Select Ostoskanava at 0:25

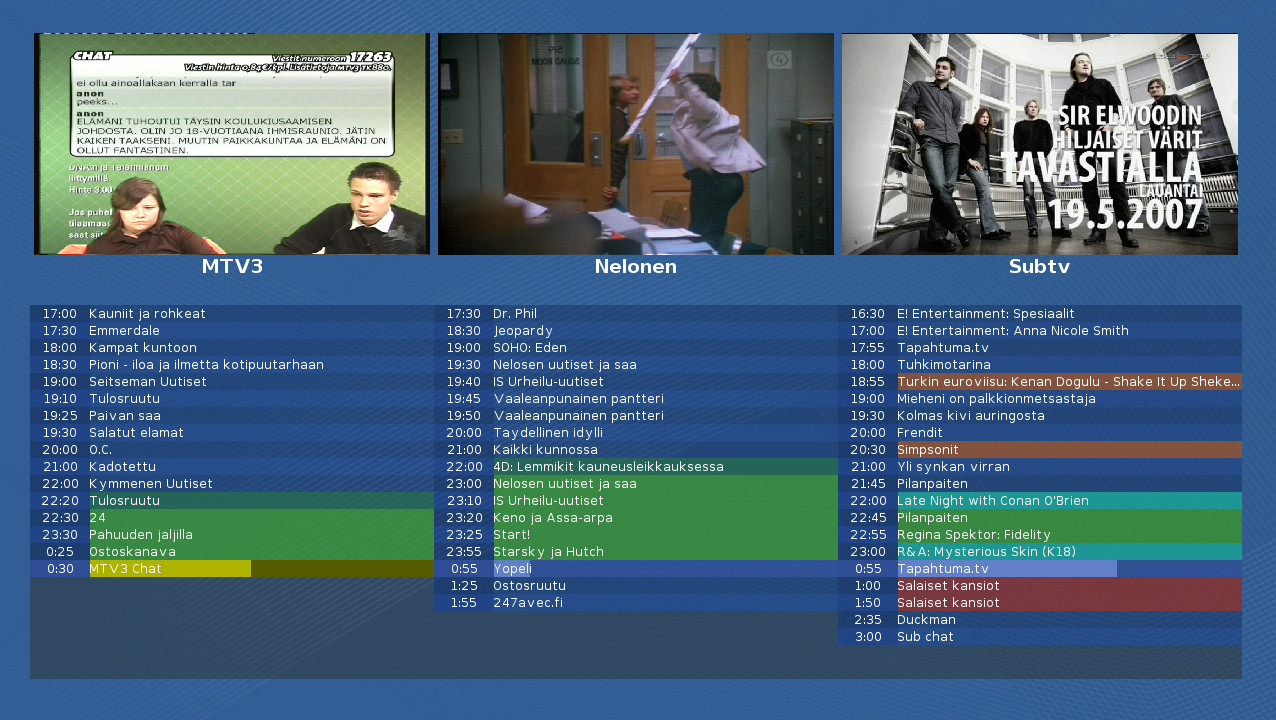coord(232,552)
